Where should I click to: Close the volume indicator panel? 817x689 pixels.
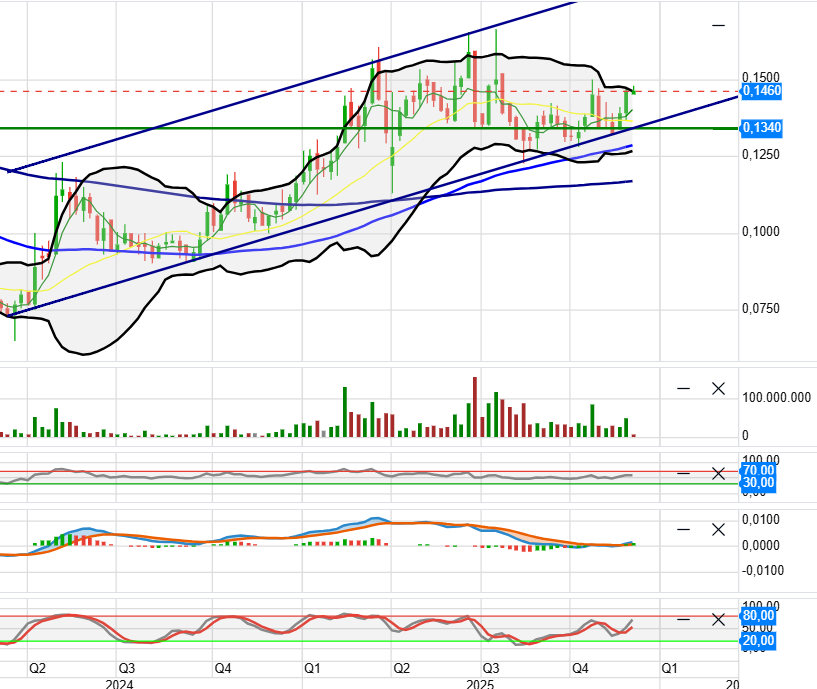pyautogui.click(x=717, y=388)
